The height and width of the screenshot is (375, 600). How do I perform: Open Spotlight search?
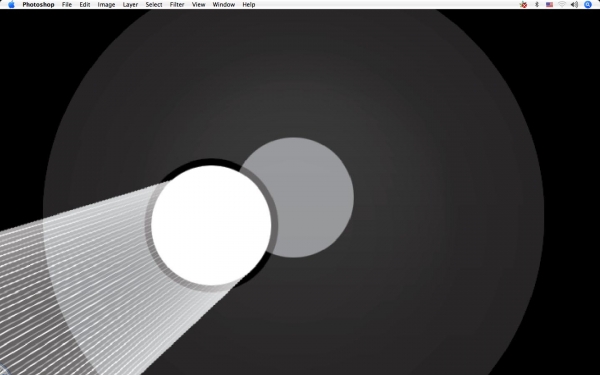tap(588, 5)
